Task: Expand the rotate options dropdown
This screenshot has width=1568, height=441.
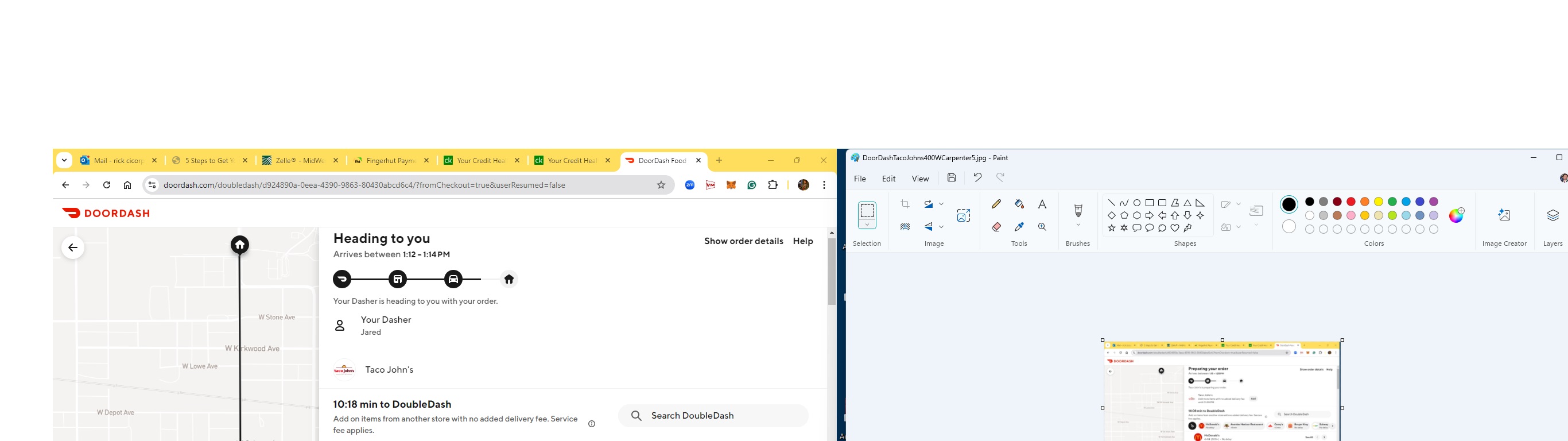Action: (942, 204)
